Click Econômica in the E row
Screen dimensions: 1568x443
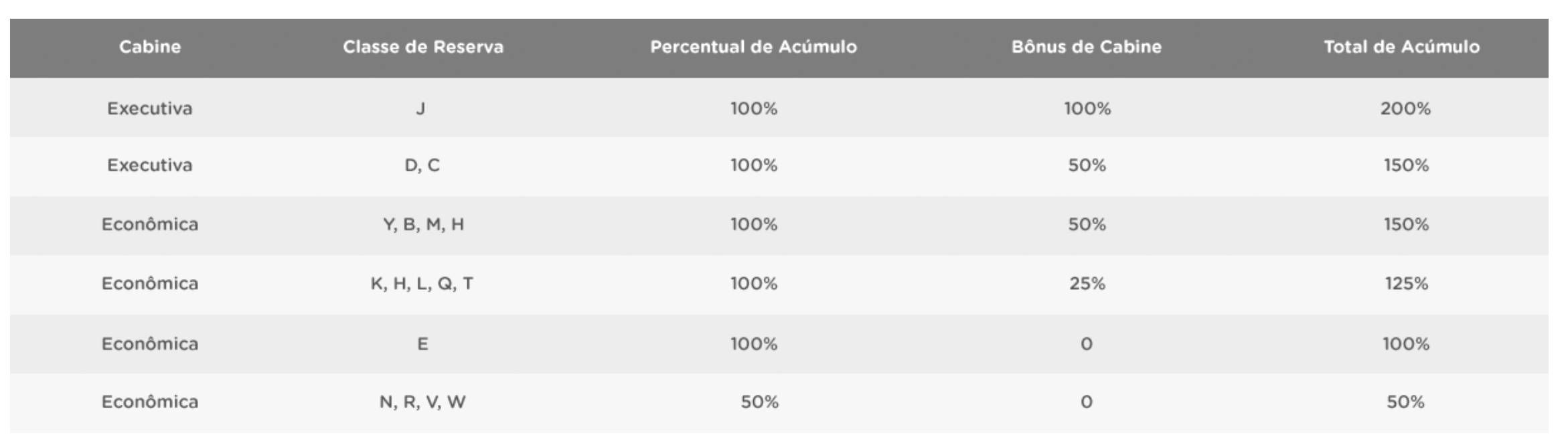coord(150,344)
